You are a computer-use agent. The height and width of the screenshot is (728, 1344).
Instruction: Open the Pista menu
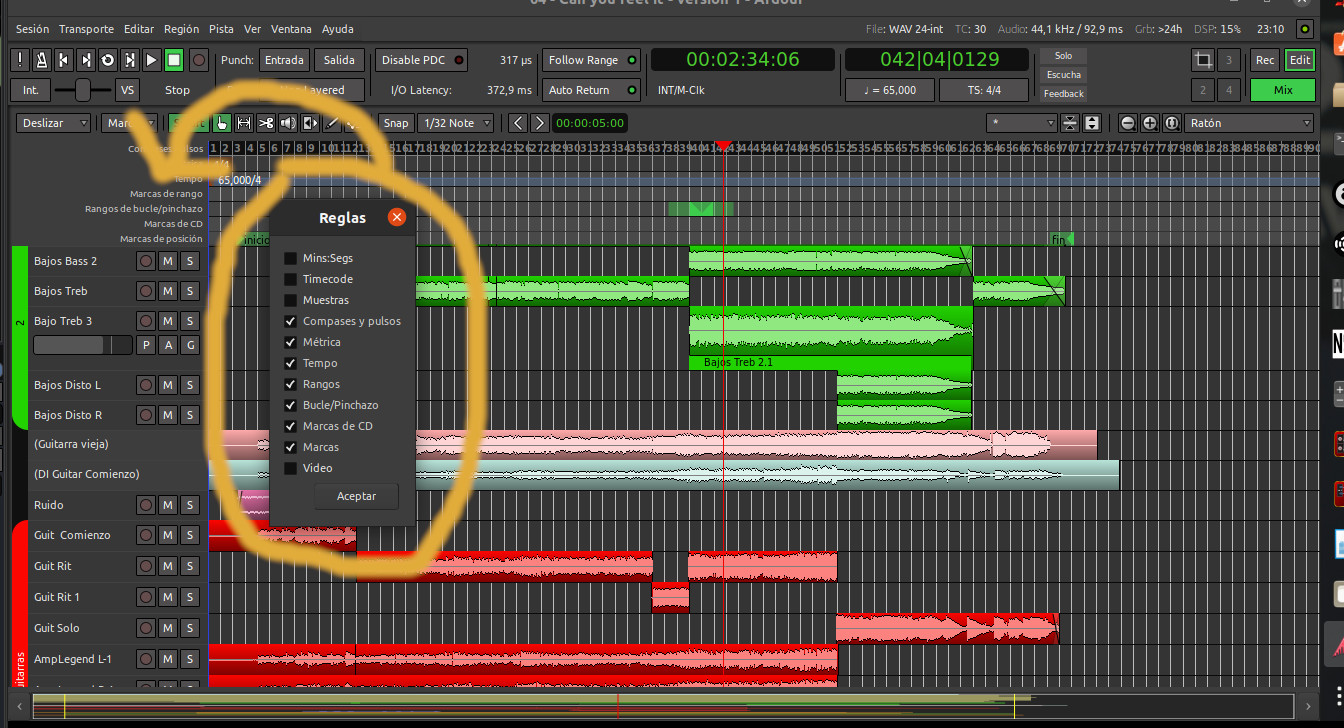coord(221,29)
